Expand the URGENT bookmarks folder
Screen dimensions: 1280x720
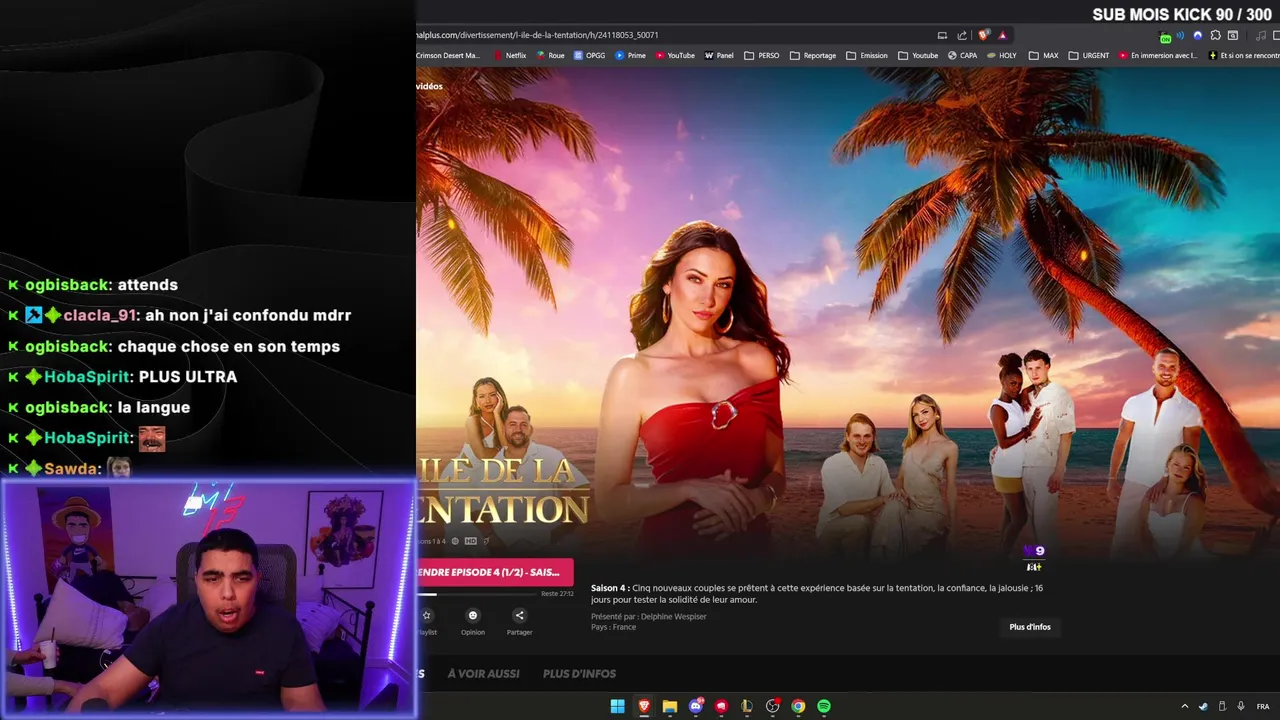pyautogui.click(x=1089, y=56)
